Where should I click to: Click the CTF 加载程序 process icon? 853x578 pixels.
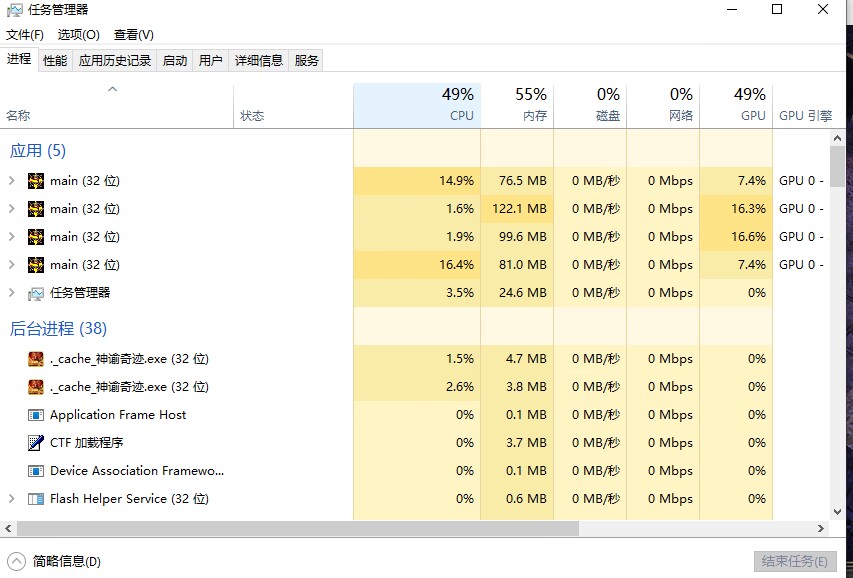[36, 443]
